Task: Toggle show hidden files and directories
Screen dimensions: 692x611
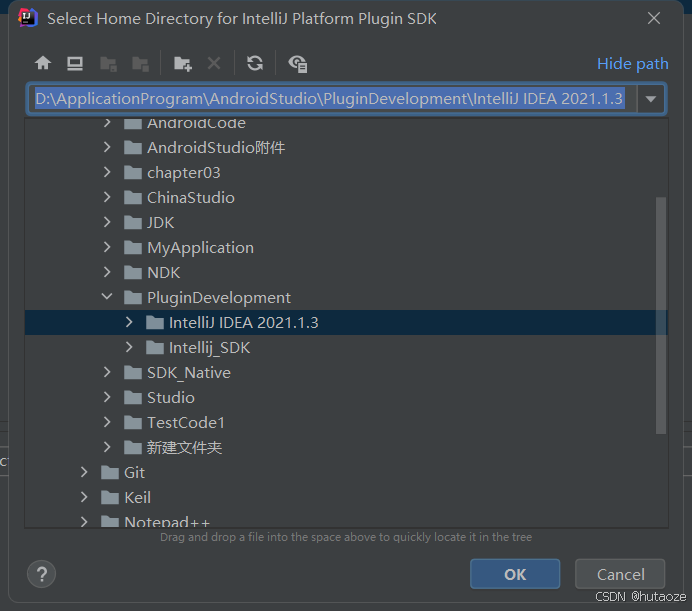Action: click(298, 64)
